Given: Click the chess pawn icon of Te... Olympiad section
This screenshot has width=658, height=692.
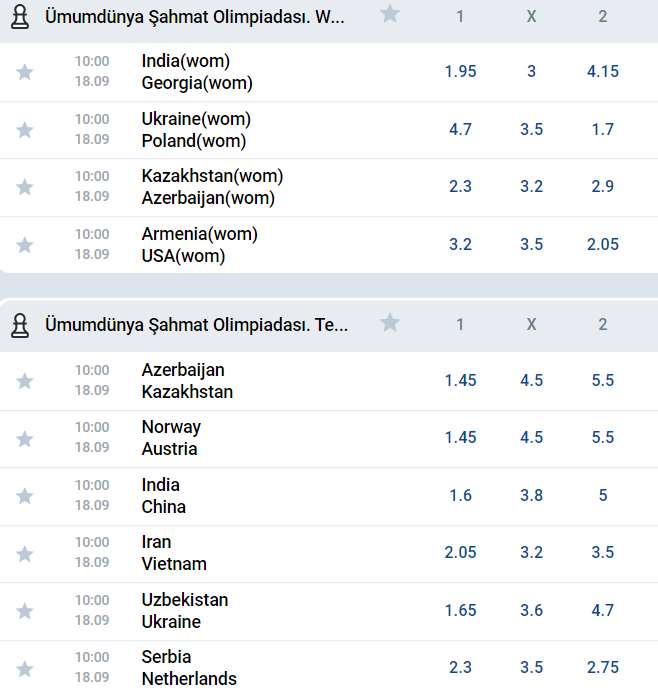Looking at the screenshot, I should (x=20, y=325).
